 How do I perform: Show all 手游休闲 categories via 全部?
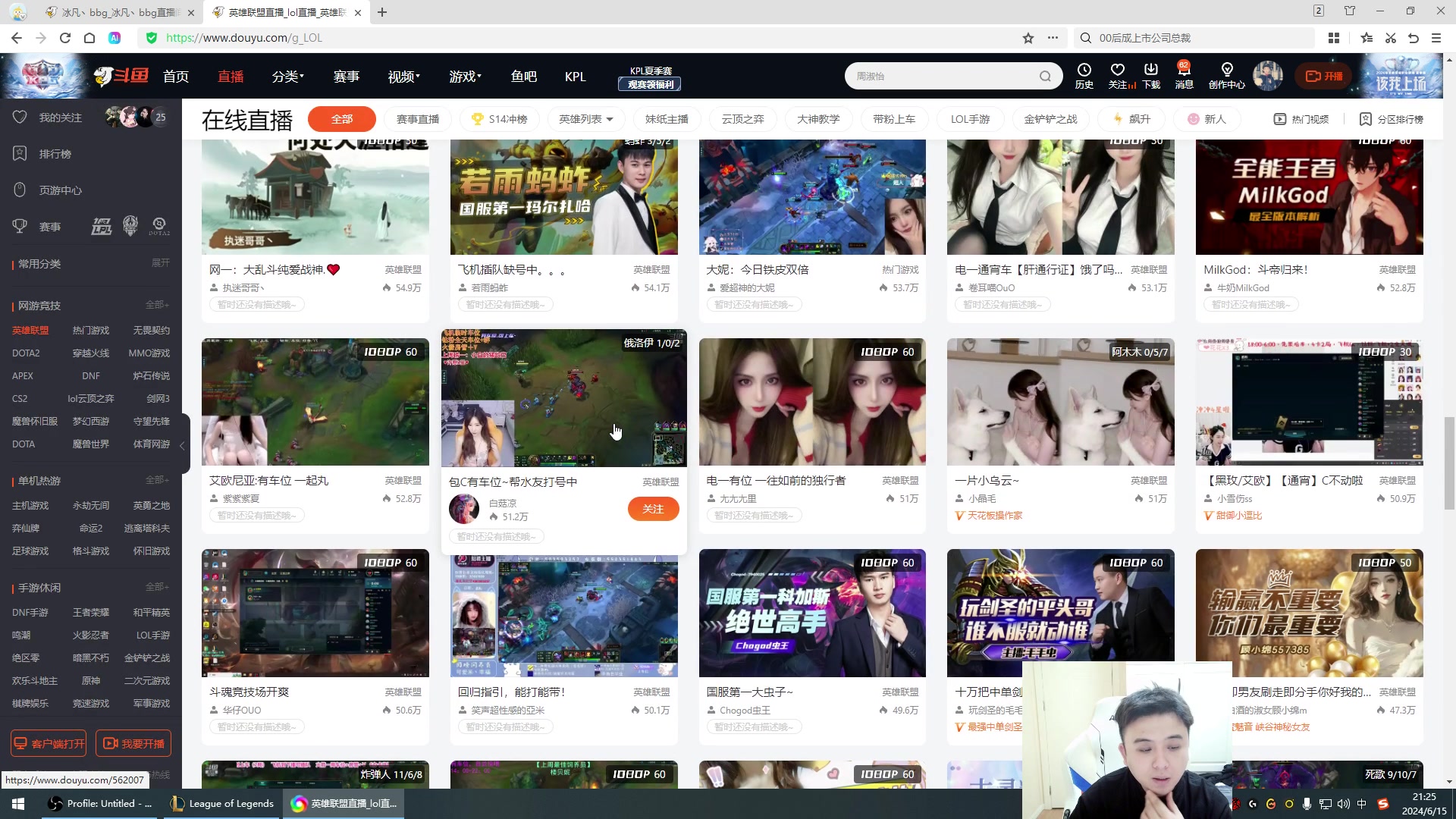157,587
